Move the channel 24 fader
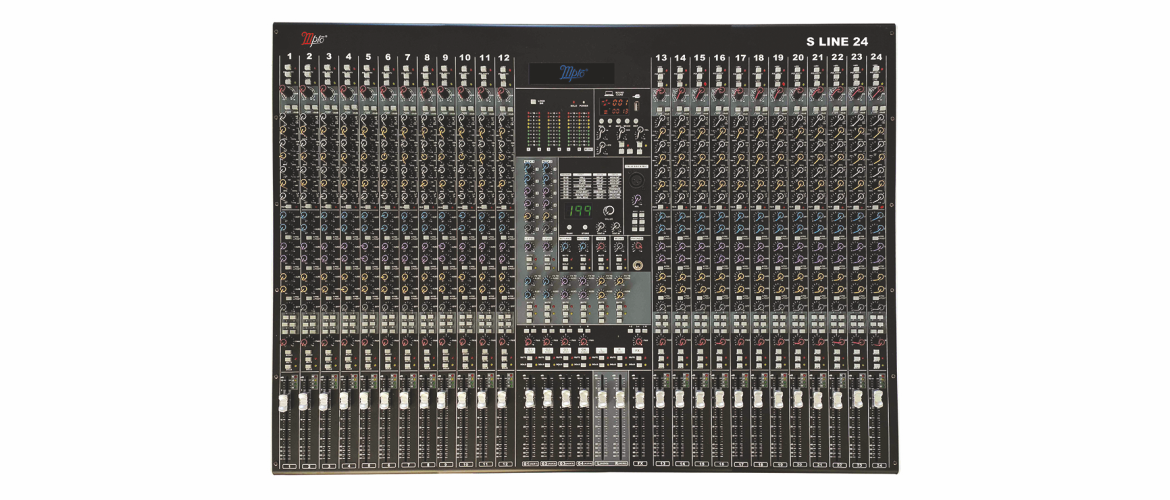The height and width of the screenshot is (500, 1170). coord(877,399)
